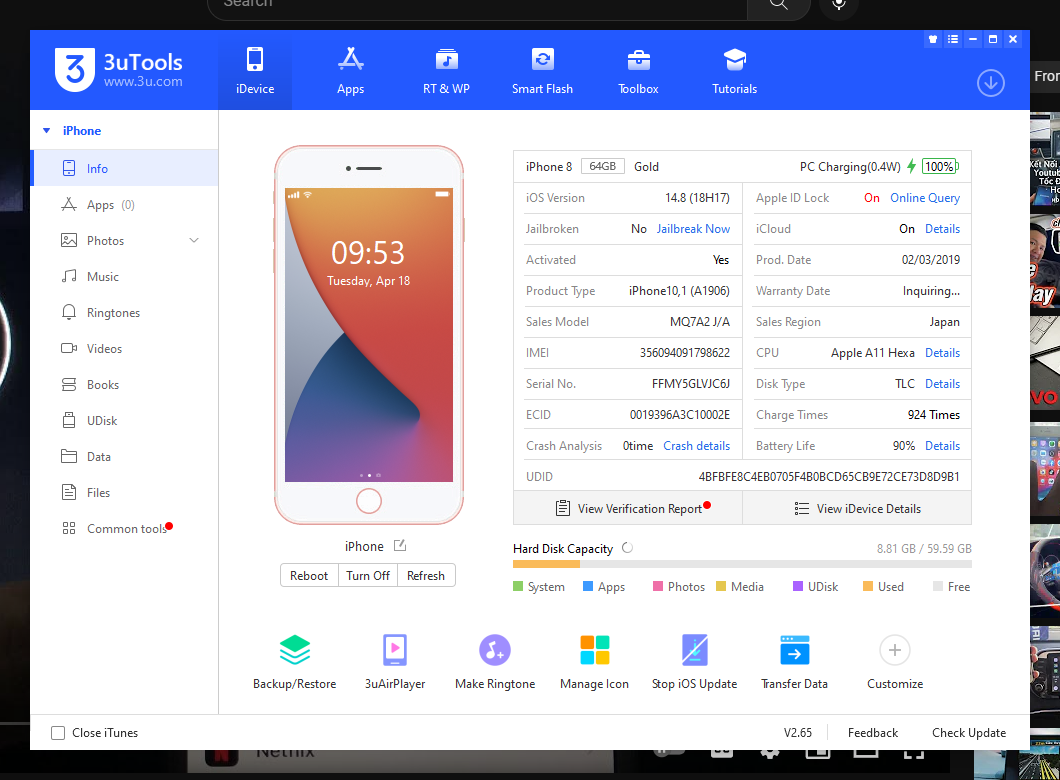Click the Jailbreak Now link
Image resolution: width=1060 pixels, height=780 pixels.
click(x=693, y=229)
